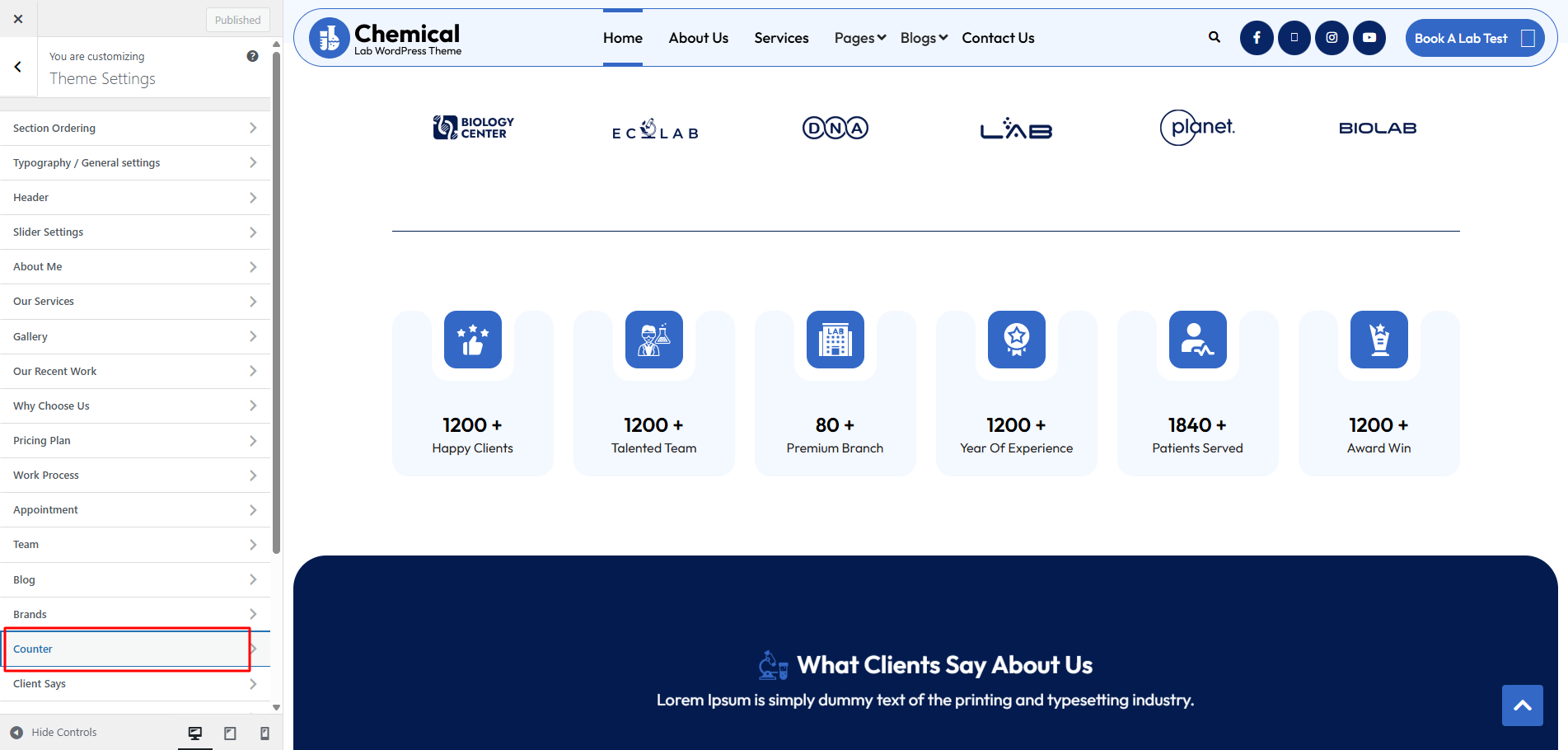The width and height of the screenshot is (1568, 750).
Task: Switch to mobile preview mode
Action: 264,733
